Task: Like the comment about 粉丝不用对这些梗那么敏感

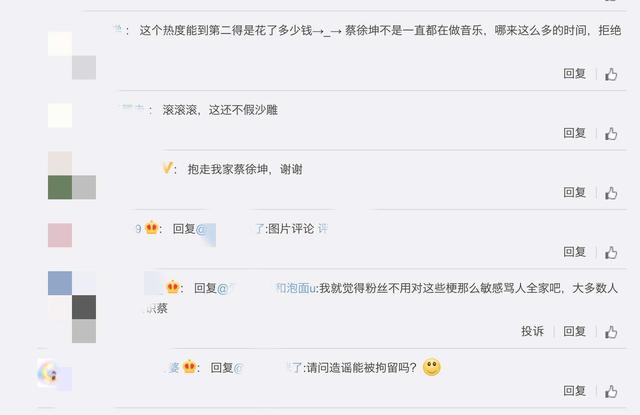Action: [x=611, y=332]
